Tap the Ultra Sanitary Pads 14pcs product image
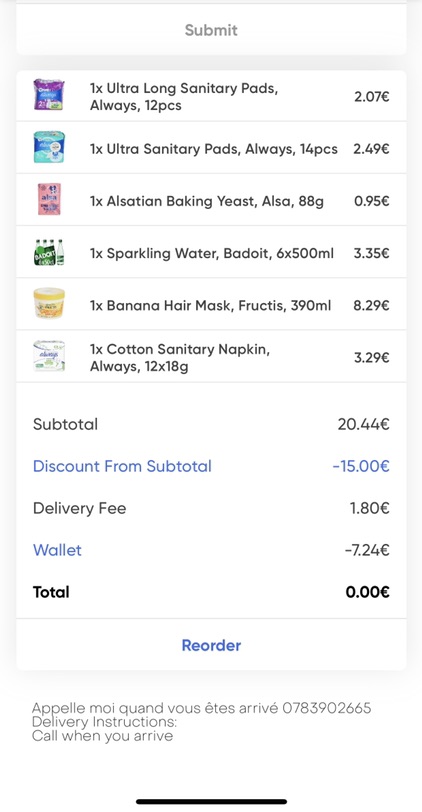This screenshot has height=812, width=422. point(49,147)
